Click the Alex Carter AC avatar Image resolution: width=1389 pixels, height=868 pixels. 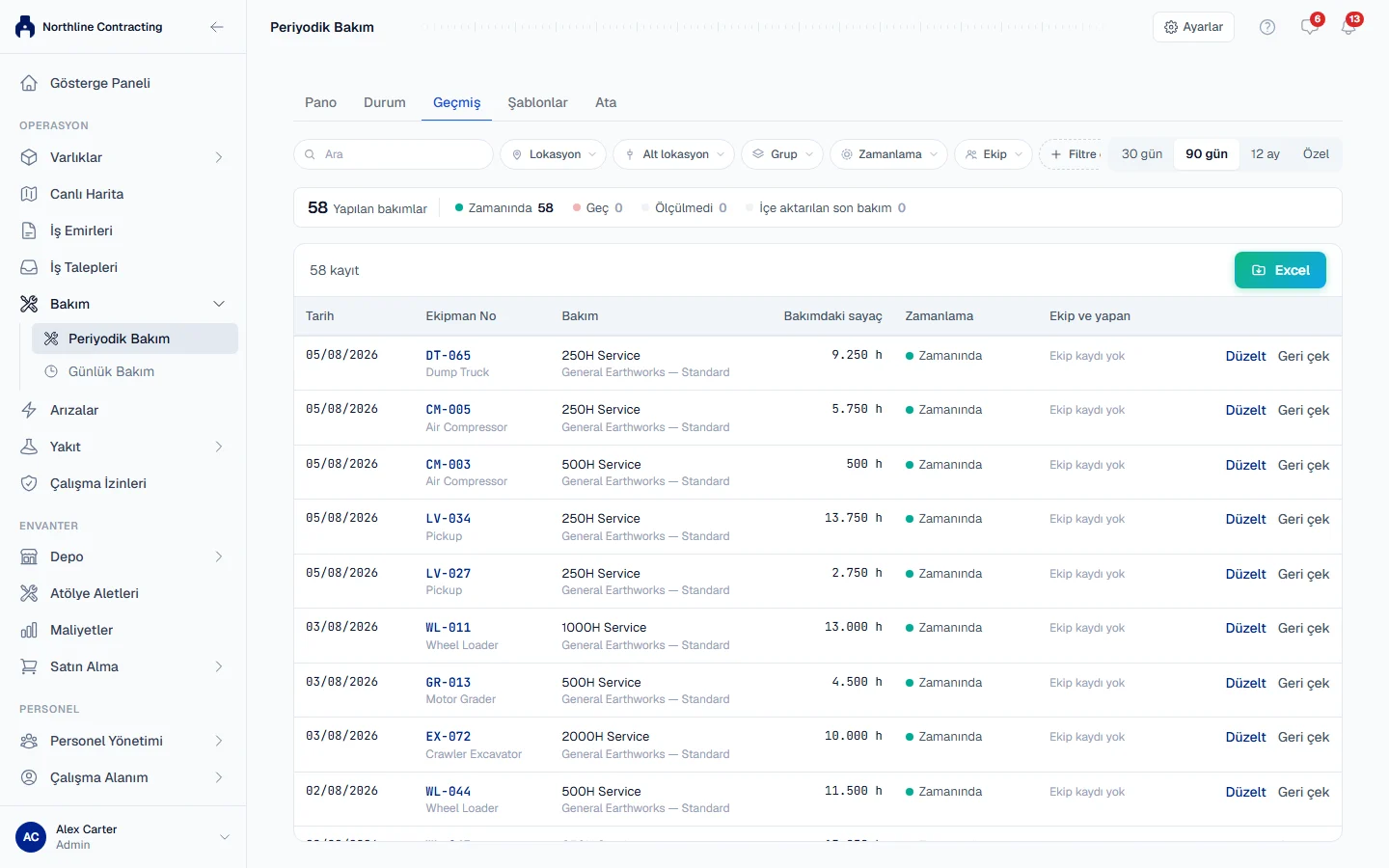[31, 837]
